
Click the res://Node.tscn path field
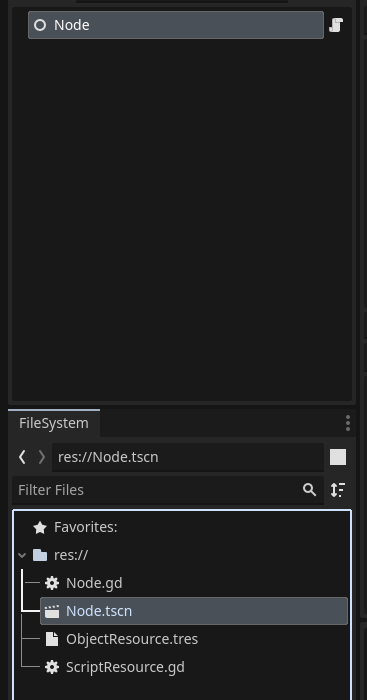[x=188, y=457]
